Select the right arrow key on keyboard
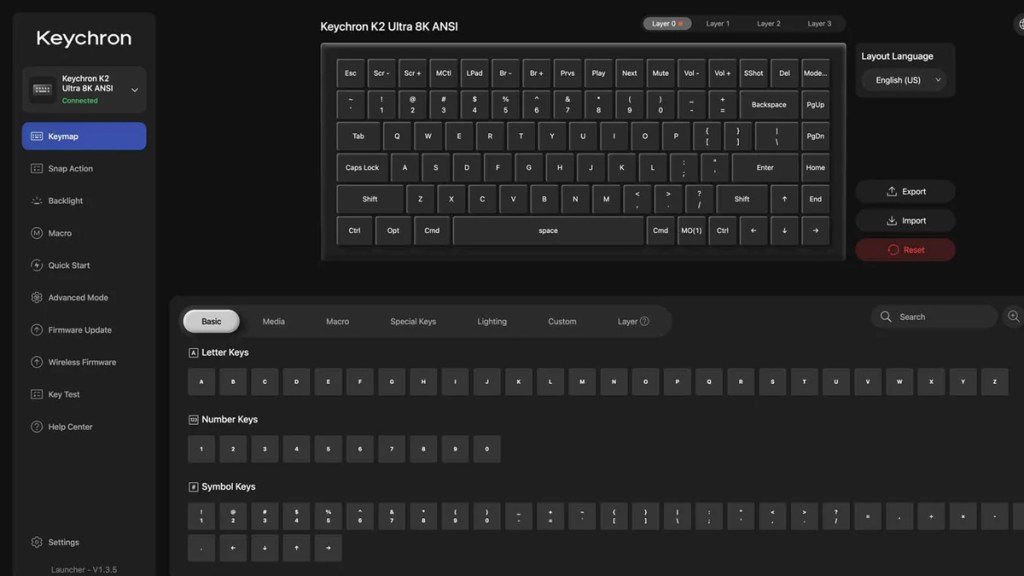This screenshot has height=576, width=1024. click(815, 231)
